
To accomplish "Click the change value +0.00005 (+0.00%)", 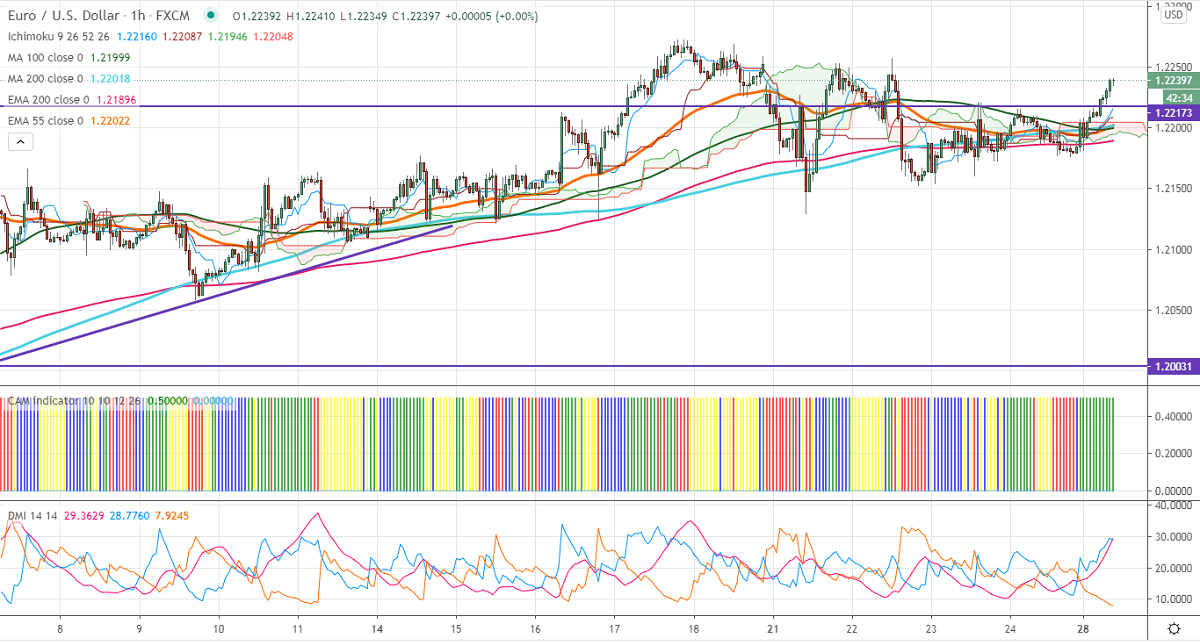I will point(494,16).
